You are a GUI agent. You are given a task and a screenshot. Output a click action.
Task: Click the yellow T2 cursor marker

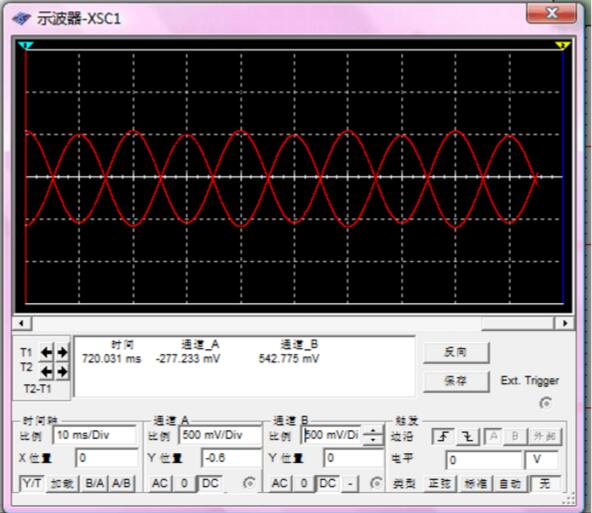(x=563, y=46)
